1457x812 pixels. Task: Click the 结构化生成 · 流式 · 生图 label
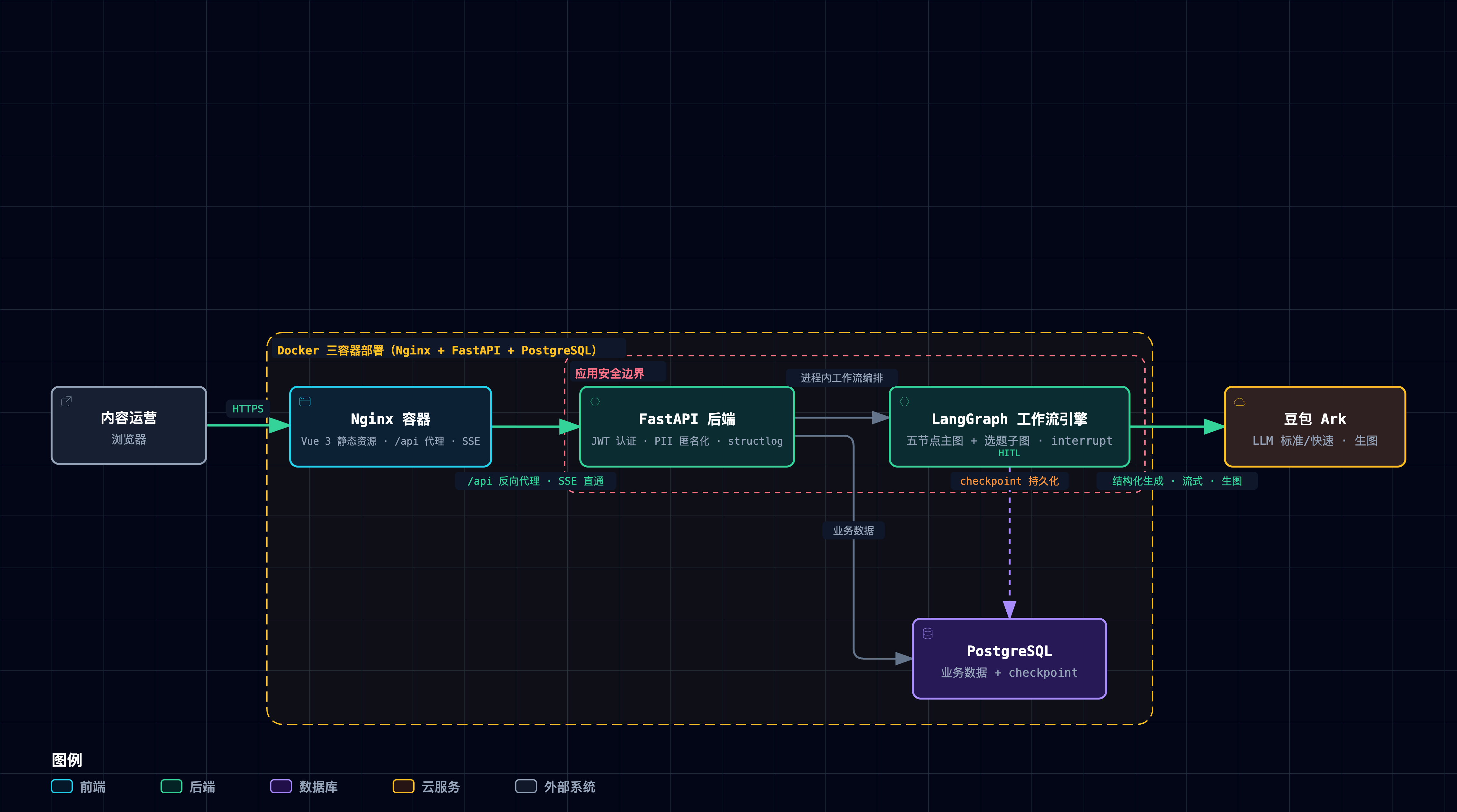tap(1177, 481)
